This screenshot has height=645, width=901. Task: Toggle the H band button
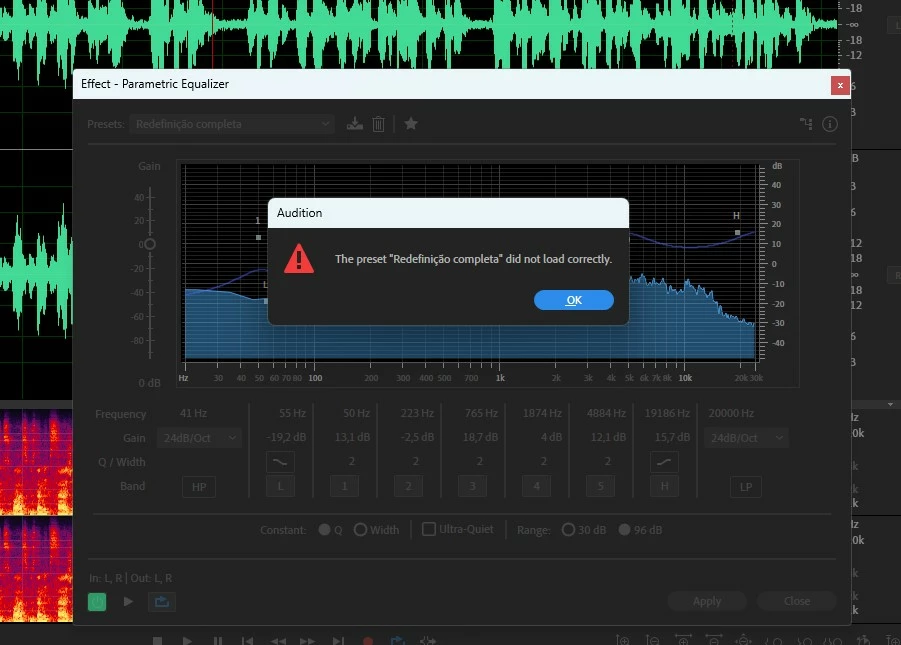[664, 486]
